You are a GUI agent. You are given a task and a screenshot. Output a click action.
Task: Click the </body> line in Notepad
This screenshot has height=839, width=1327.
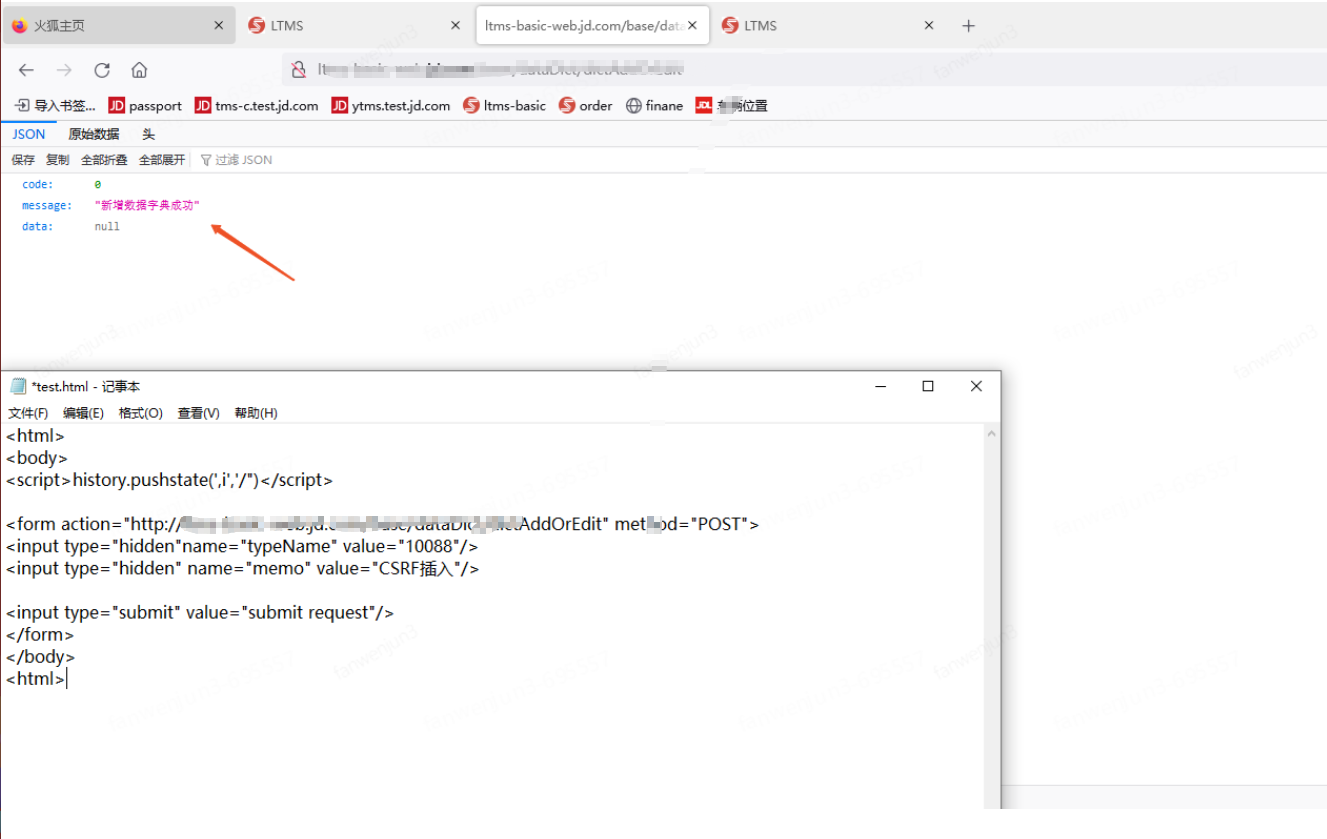40,656
